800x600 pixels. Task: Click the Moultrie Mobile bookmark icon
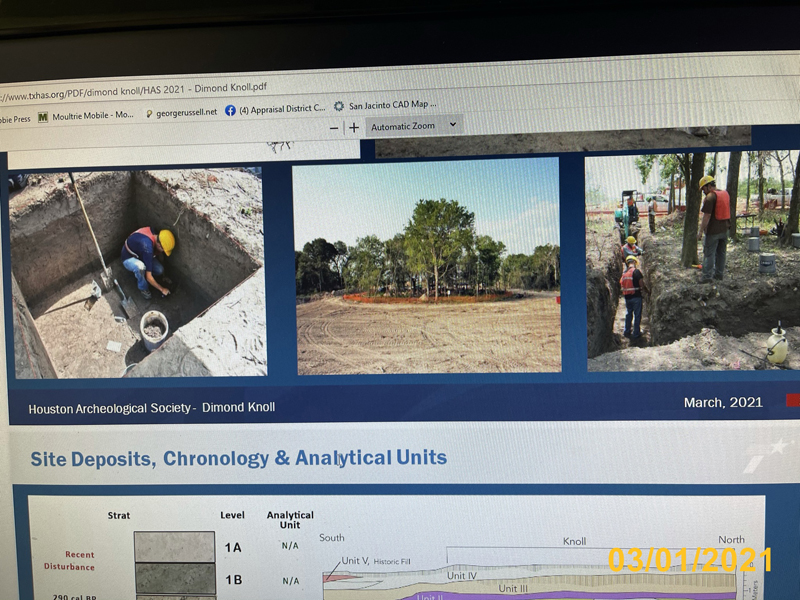43,117
